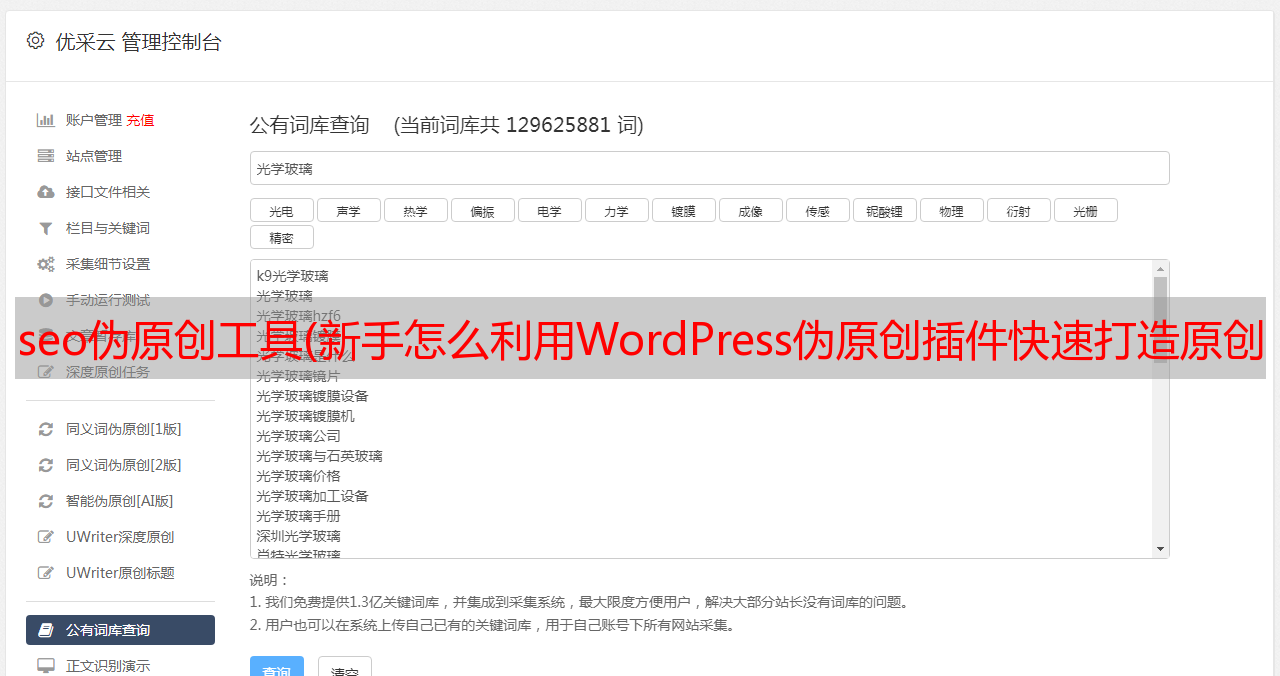
Task: Click the 铌酸锂 tag button
Action: [x=884, y=210]
